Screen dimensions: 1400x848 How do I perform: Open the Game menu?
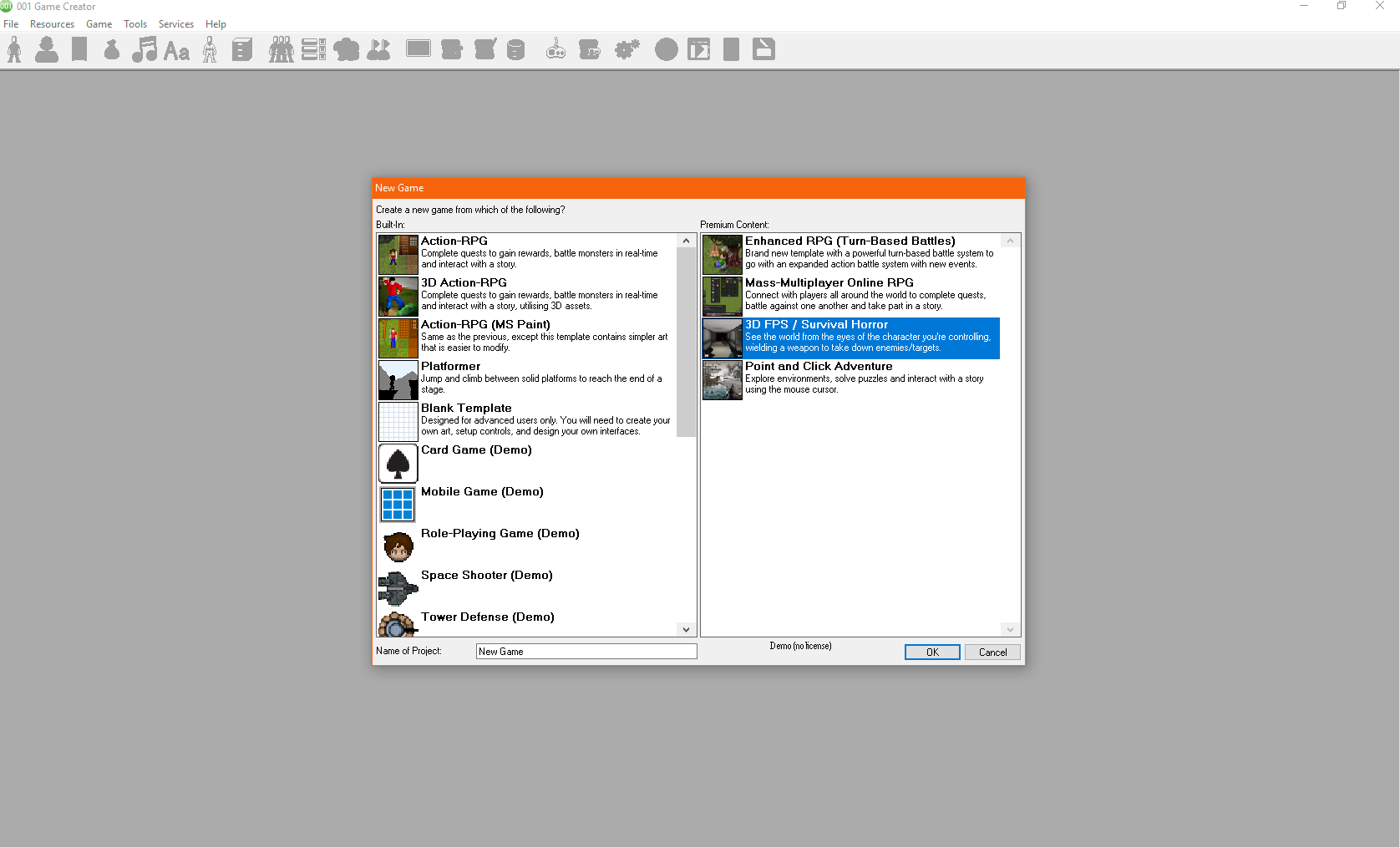[99, 24]
